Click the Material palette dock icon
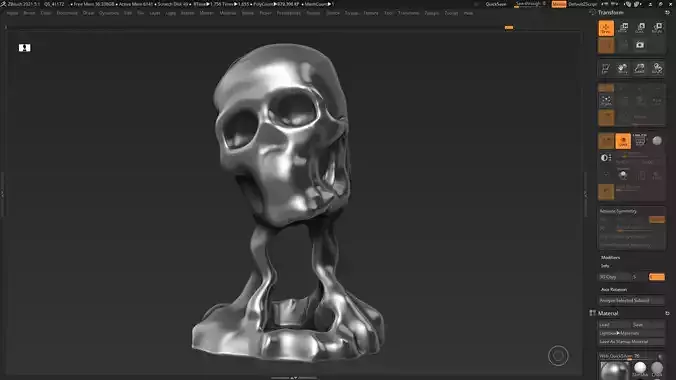This screenshot has width=676, height=380. coord(667,313)
